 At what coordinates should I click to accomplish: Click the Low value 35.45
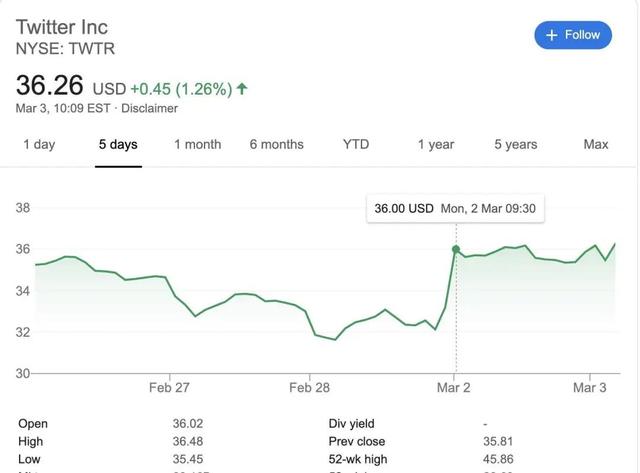click(x=188, y=459)
